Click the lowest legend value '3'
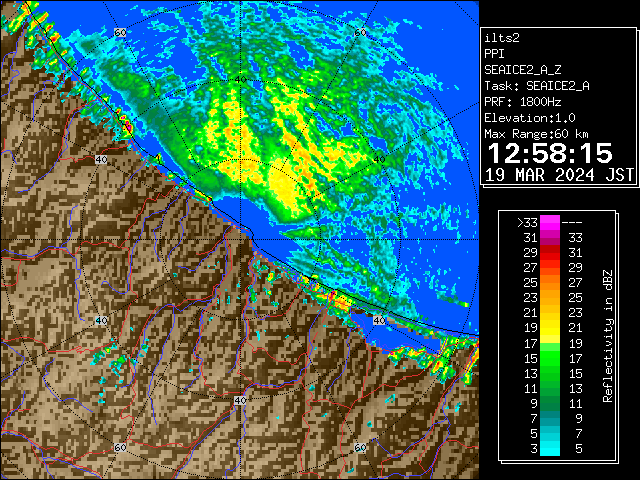Screen dimensions: 640x480 click(534, 449)
